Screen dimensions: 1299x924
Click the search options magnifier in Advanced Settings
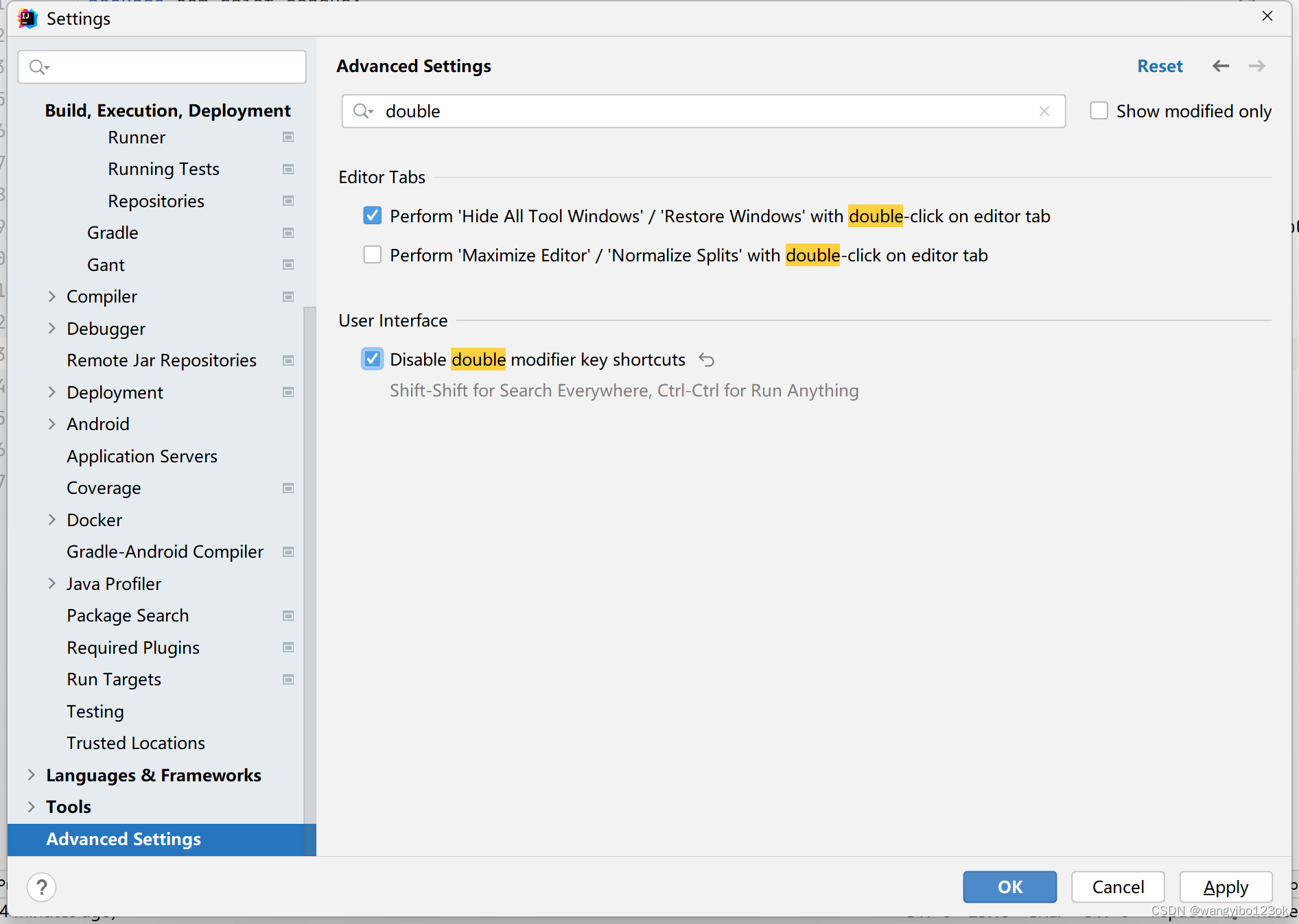(x=363, y=111)
